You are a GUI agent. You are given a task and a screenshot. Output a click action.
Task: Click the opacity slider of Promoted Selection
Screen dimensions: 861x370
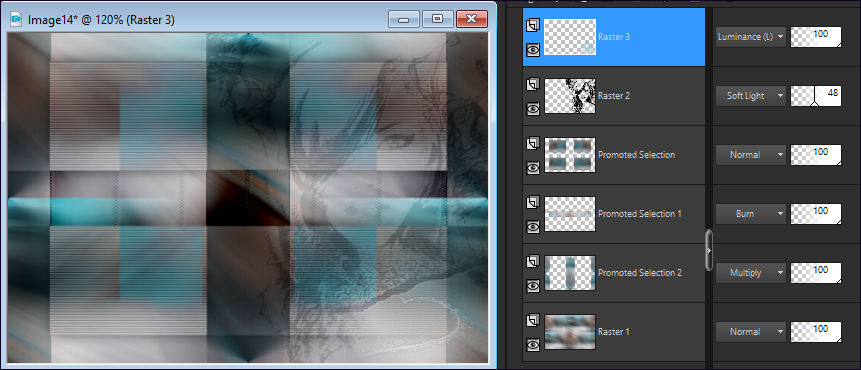click(816, 155)
